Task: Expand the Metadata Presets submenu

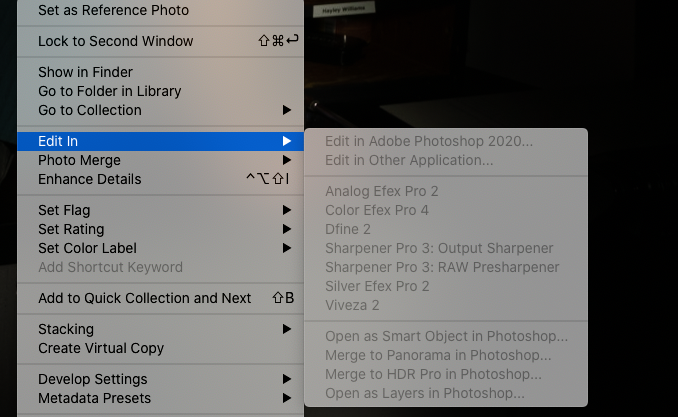Action: 94,398
